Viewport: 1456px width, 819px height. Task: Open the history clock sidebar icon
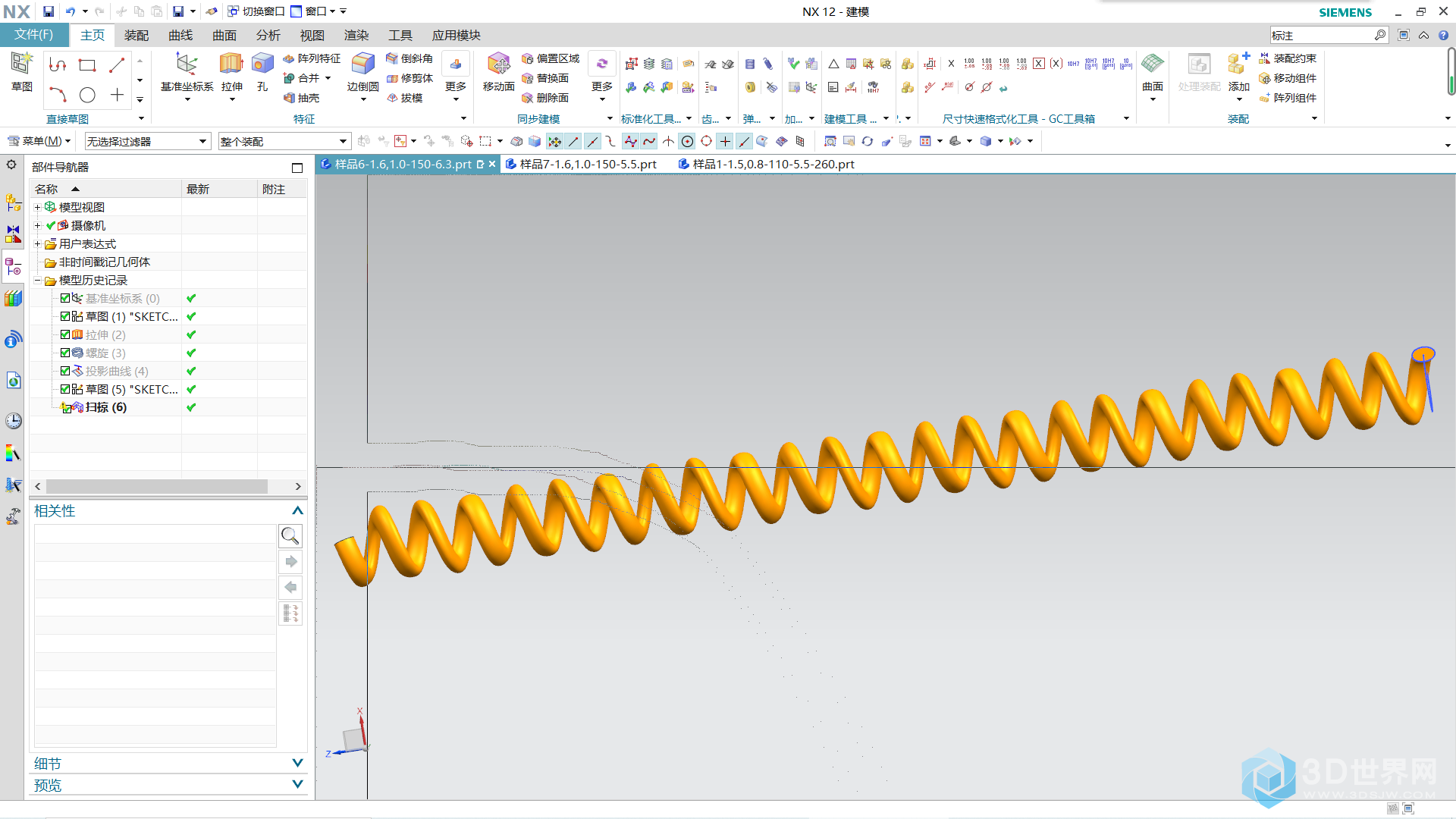[13, 420]
